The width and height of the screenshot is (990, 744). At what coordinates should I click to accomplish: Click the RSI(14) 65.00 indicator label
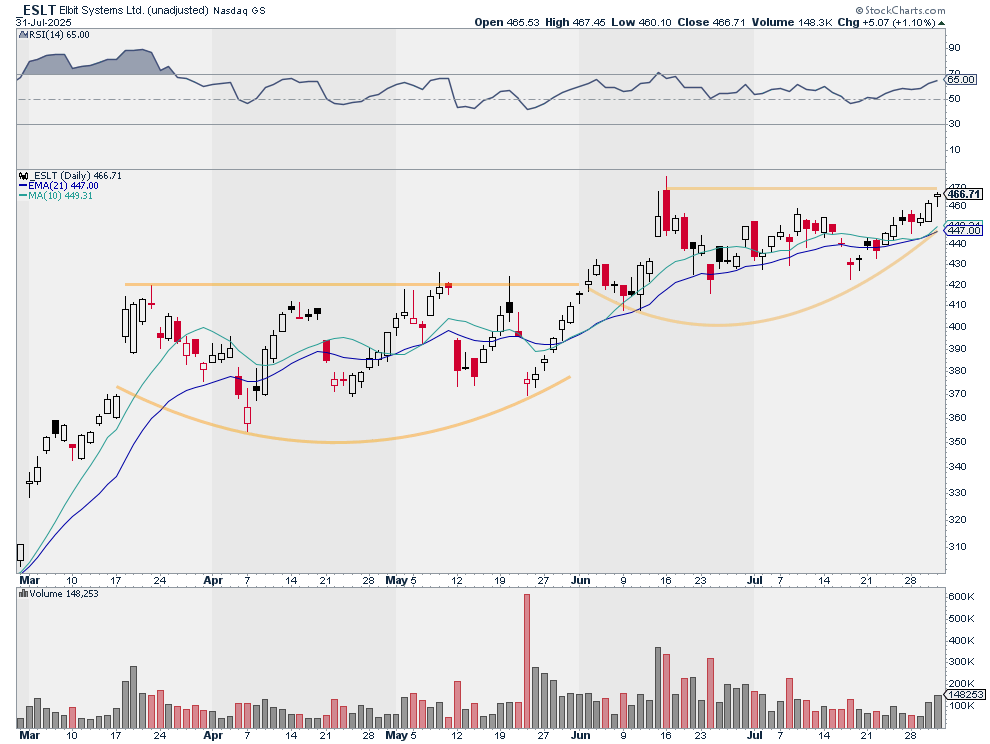point(59,35)
